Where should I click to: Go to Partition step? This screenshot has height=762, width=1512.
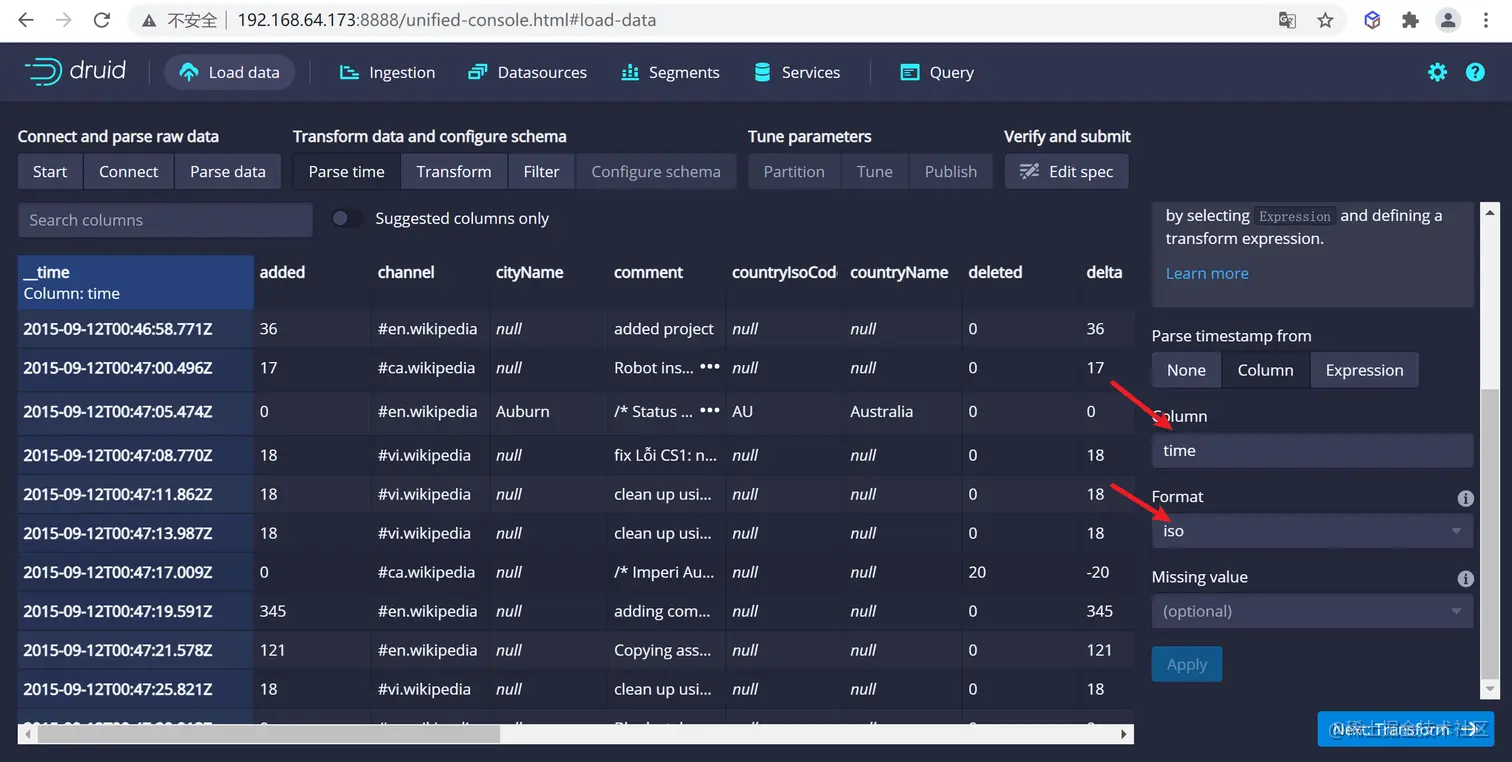[794, 171]
